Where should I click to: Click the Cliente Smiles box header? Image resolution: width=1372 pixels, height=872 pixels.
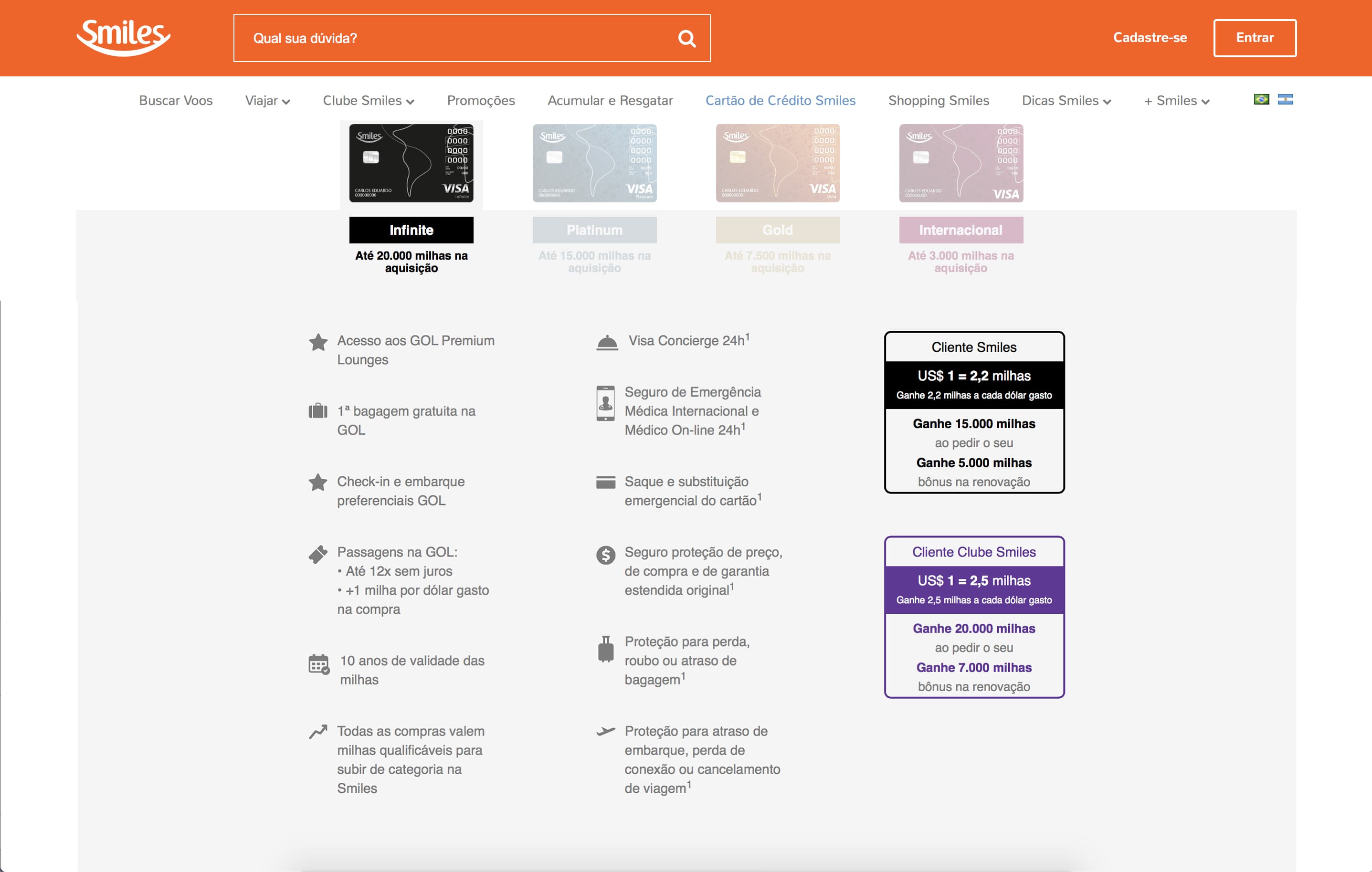pyautogui.click(x=974, y=347)
